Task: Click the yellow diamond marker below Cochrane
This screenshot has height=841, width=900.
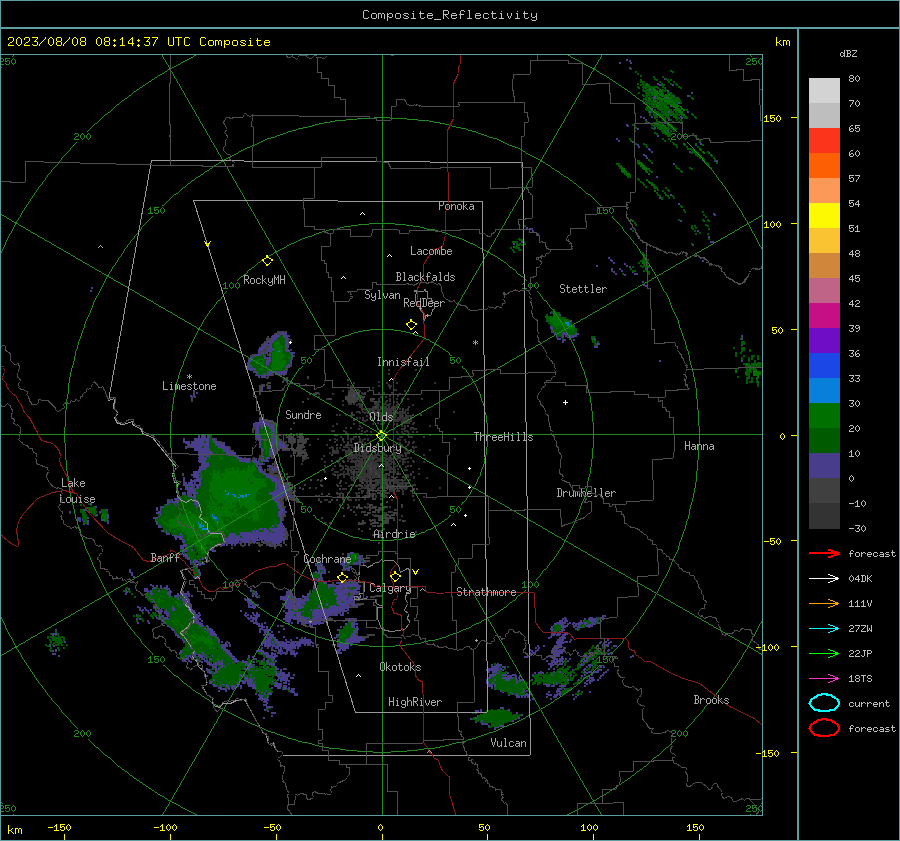Action: (x=343, y=577)
